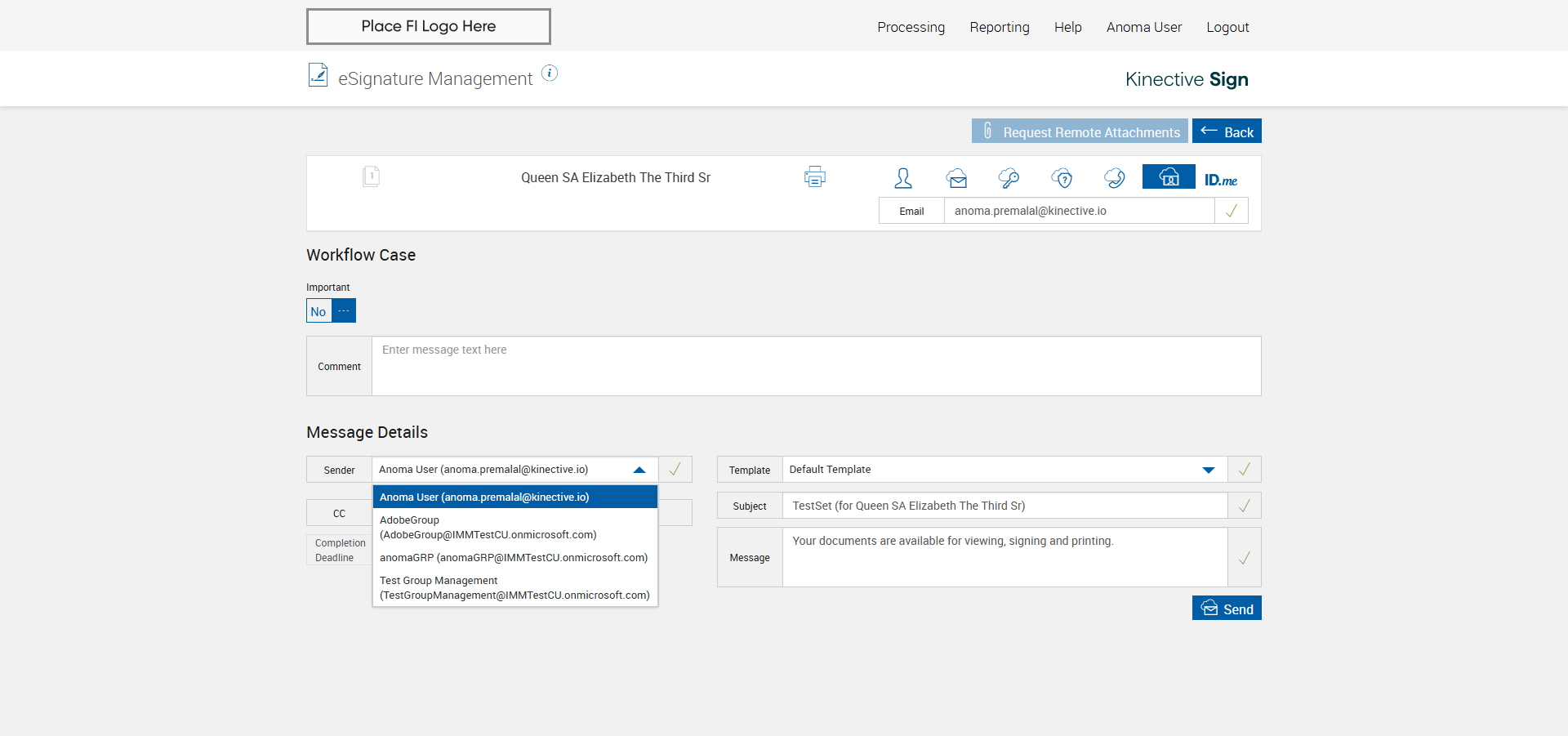Viewport: 1568px width, 736px height.
Task: Click the printer icon for the signer
Action: (814, 176)
